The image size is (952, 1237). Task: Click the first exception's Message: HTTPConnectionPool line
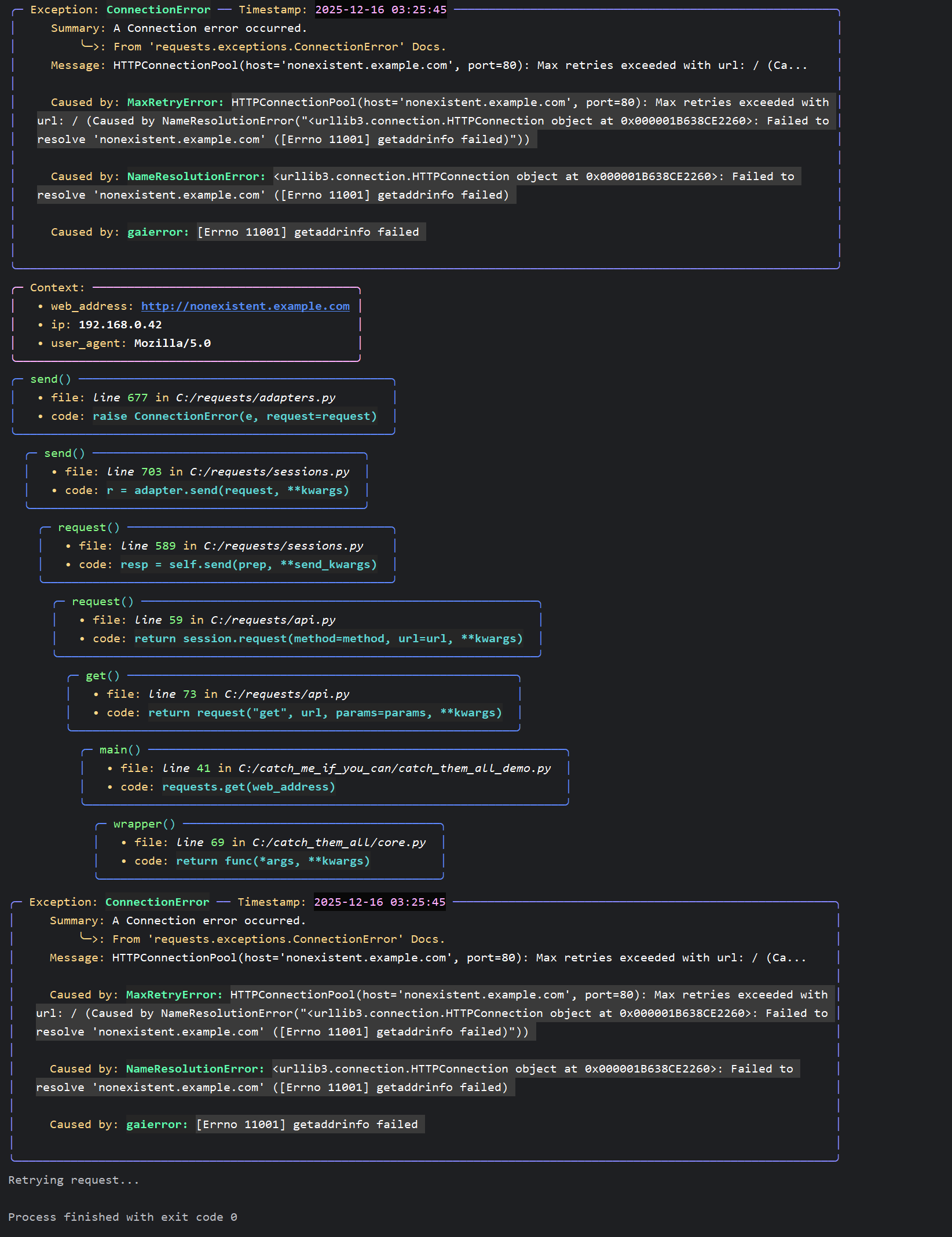[429, 65]
